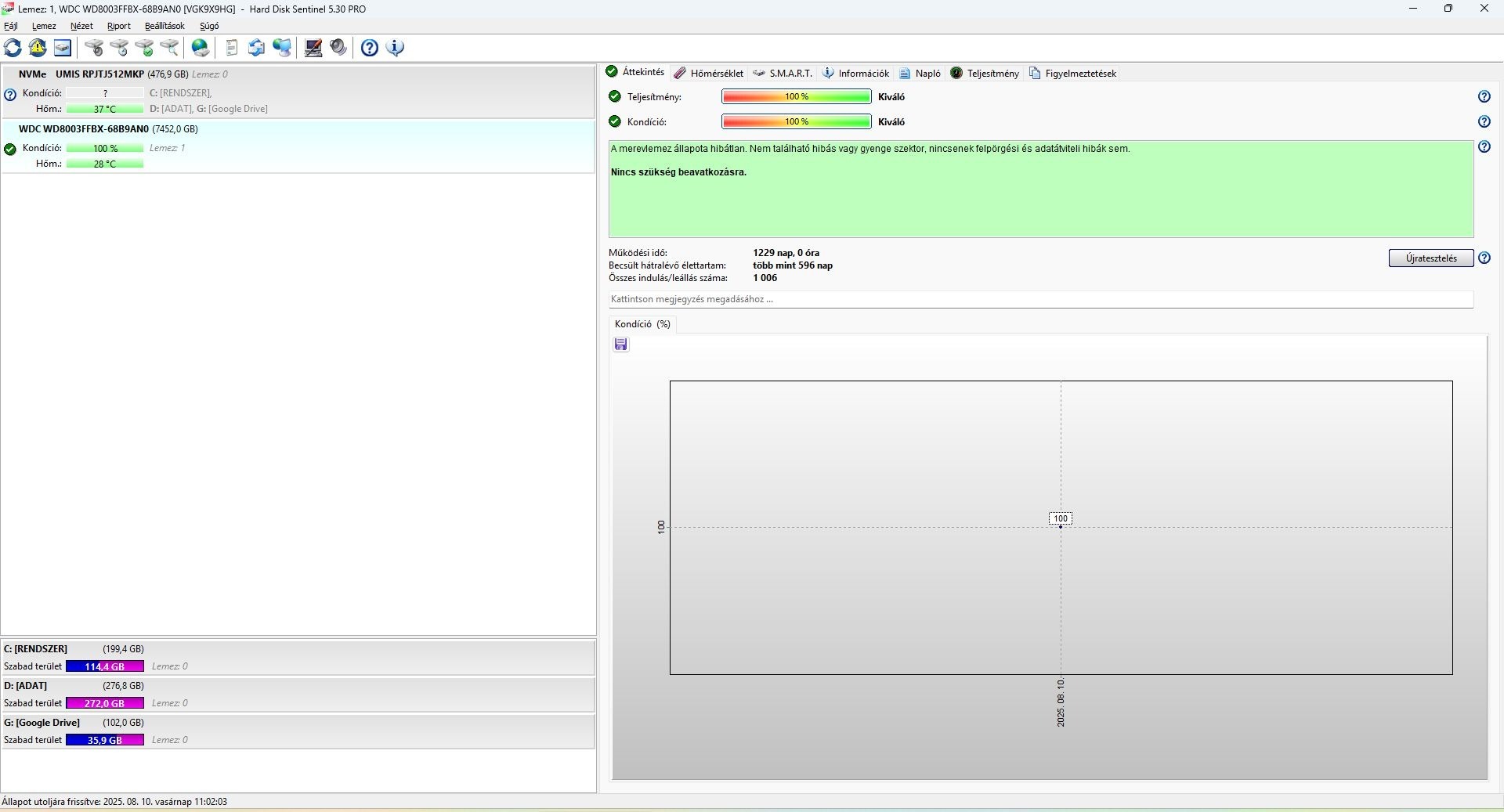Open the Riport menu

tap(119, 26)
